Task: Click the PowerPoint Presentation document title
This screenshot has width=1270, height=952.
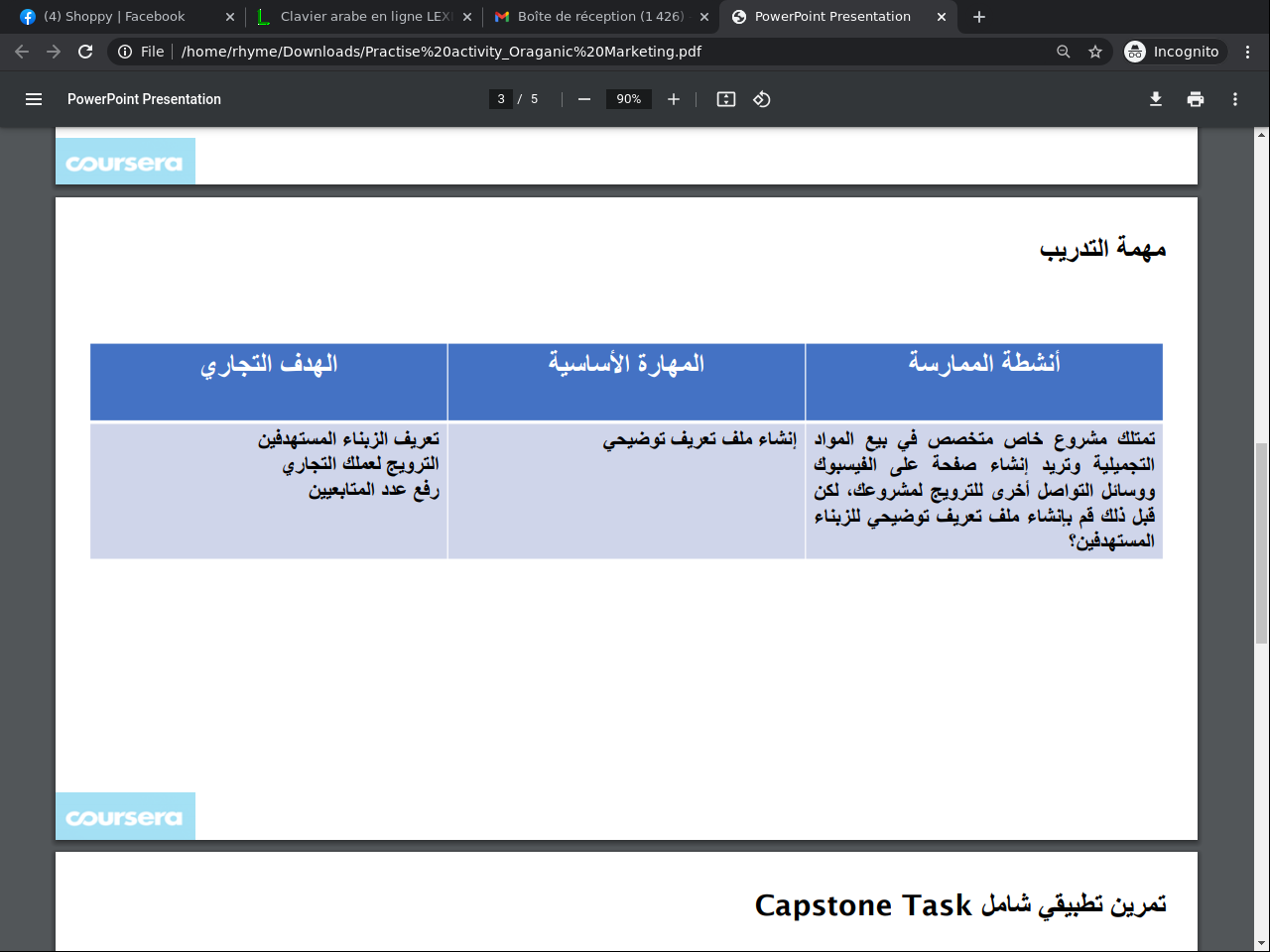Action: (144, 99)
